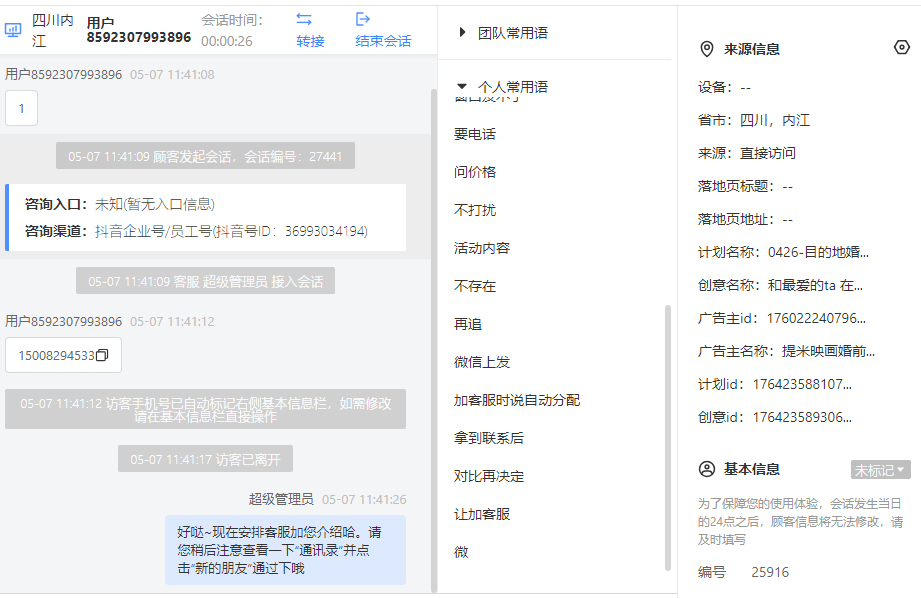The width and height of the screenshot is (921, 598).
Task: Click the sender line with timestamp 11:41:12
Action: tap(110, 321)
